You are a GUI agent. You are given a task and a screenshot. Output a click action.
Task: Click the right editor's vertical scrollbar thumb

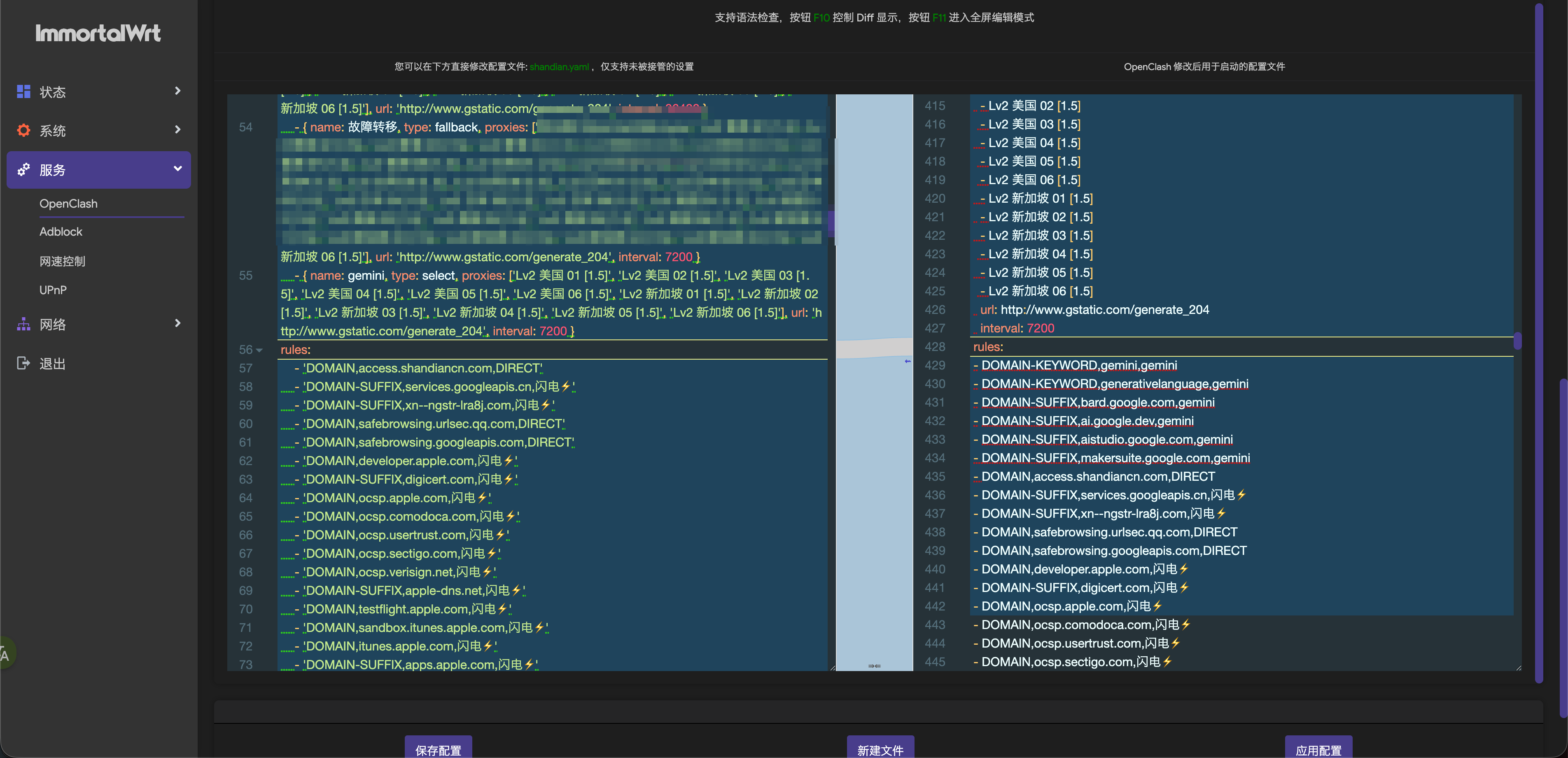tap(1517, 341)
